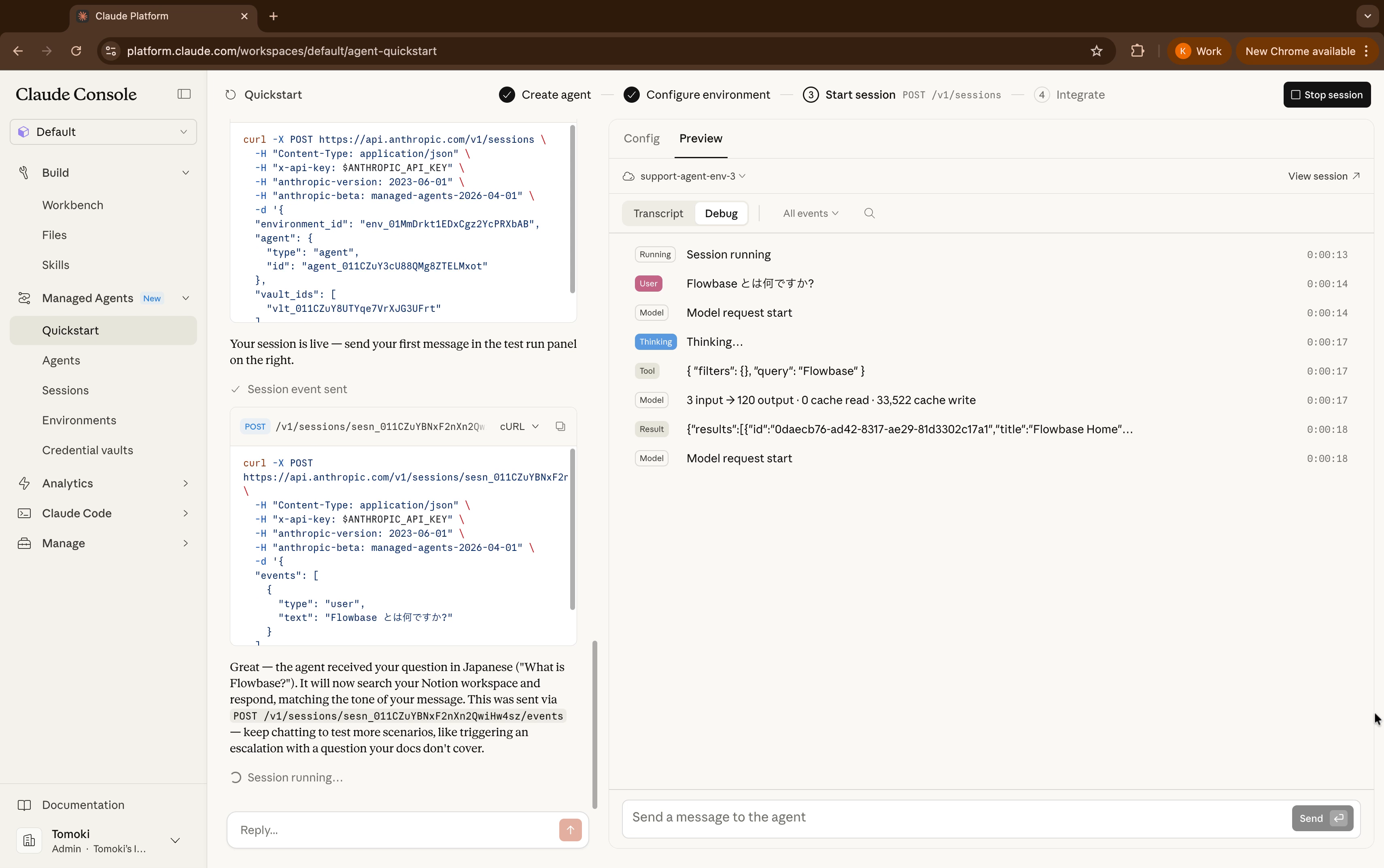The height and width of the screenshot is (868, 1384).
Task: Select Quickstart in sidebar
Action: [x=103, y=331]
